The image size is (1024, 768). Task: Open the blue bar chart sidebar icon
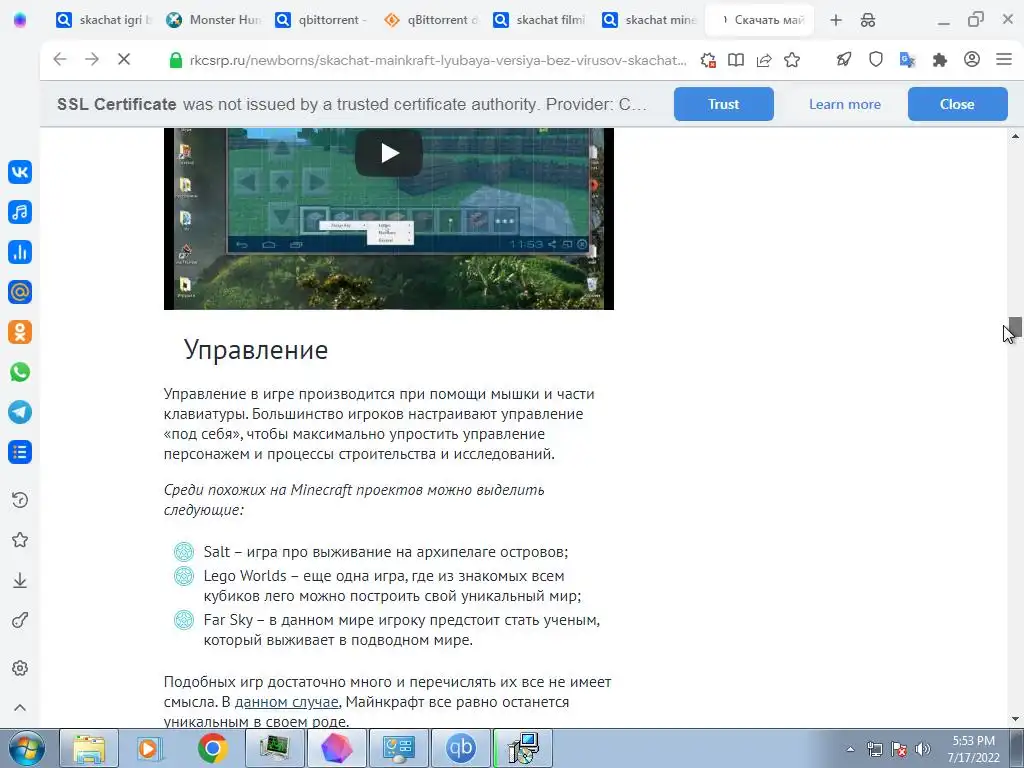[x=20, y=252]
